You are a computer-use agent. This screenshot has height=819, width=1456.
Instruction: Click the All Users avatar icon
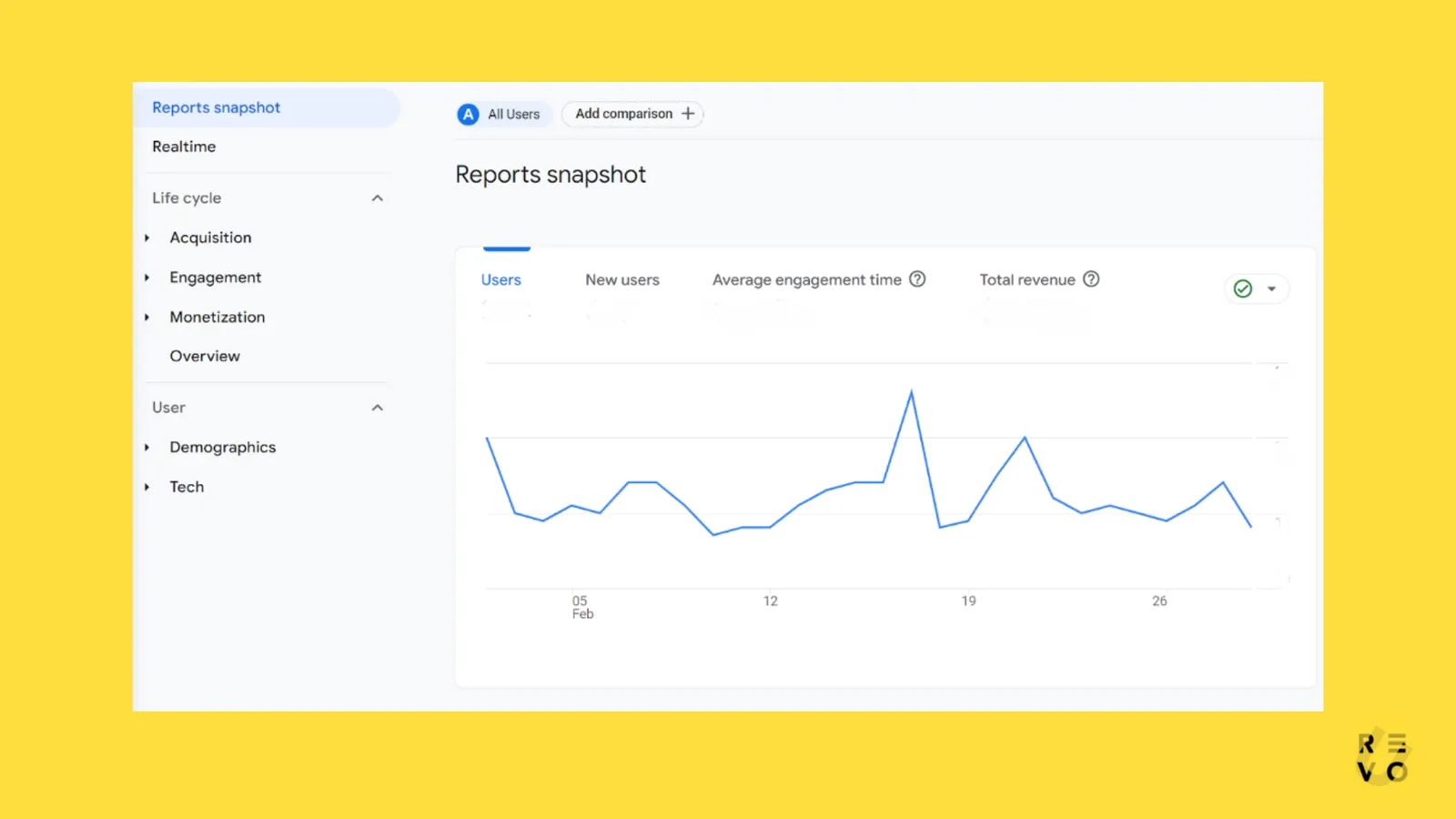[x=468, y=114]
